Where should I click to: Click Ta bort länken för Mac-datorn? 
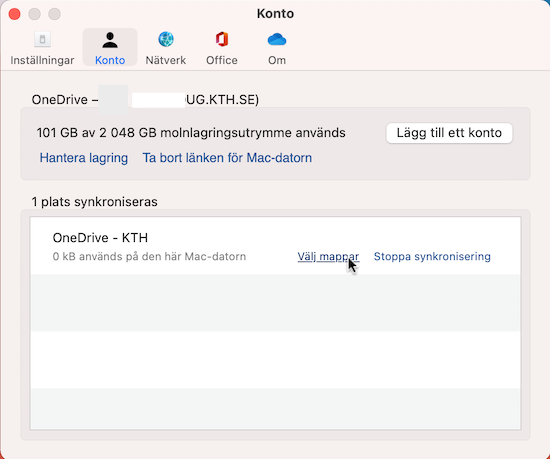pyautogui.click(x=227, y=158)
